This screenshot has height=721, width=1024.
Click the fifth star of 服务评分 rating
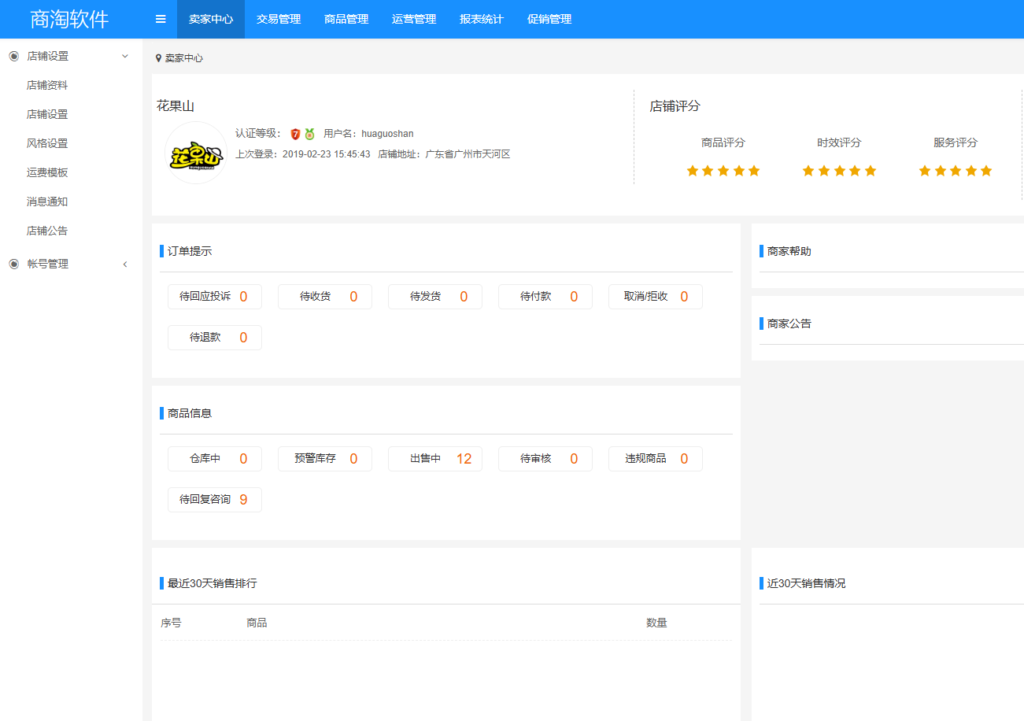(987, 170)
